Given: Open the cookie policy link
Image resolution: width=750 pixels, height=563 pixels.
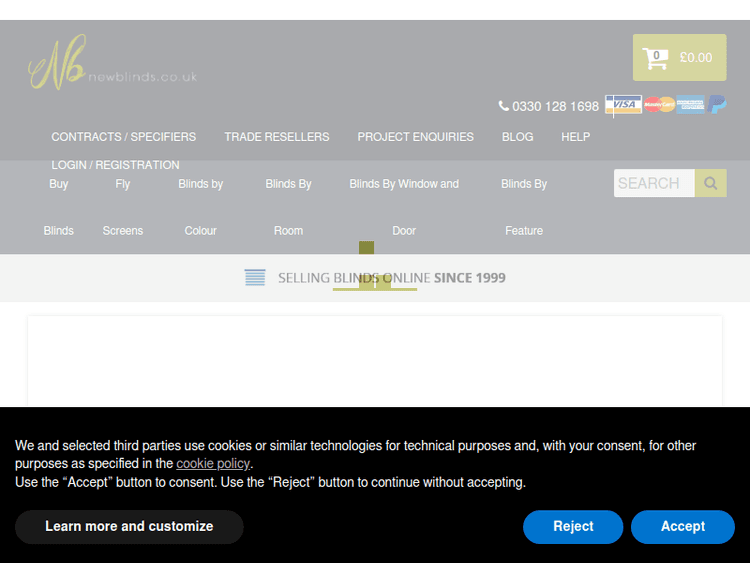Looking at the screenshot, I should [213, 464].
